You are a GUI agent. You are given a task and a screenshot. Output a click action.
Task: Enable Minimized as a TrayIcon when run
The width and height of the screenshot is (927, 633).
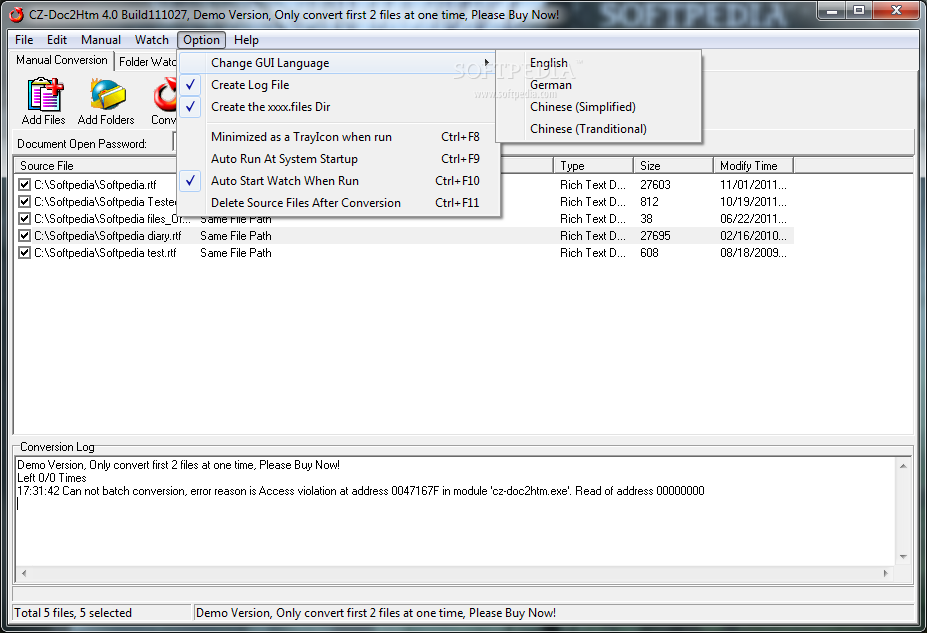[339, 137]
